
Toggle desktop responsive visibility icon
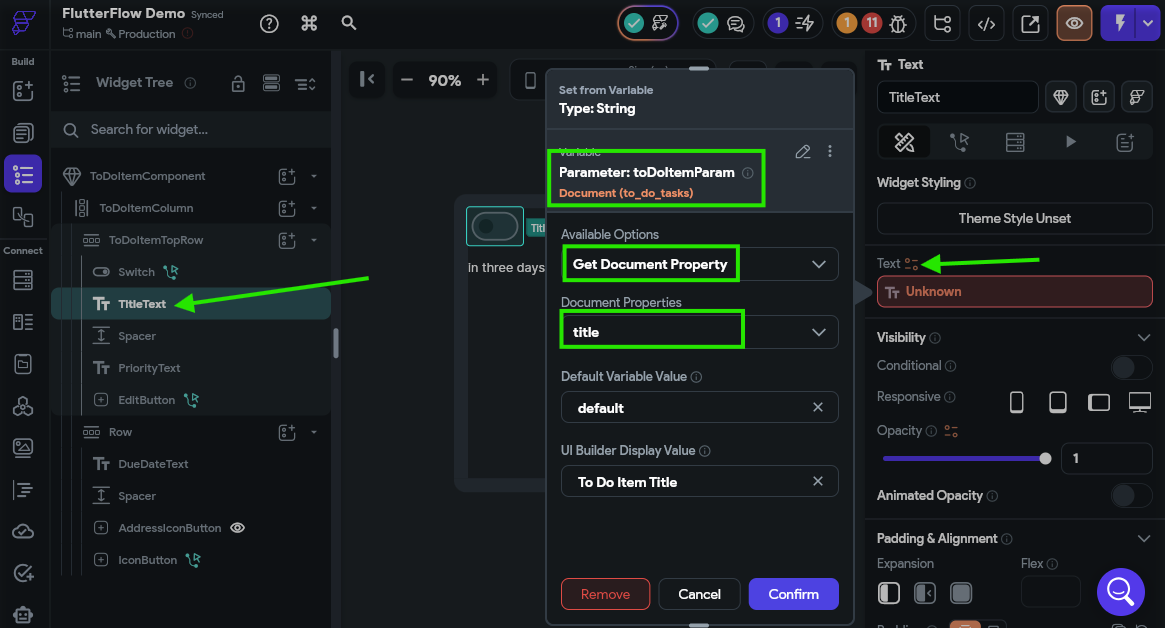click(x=1140, y=402)
